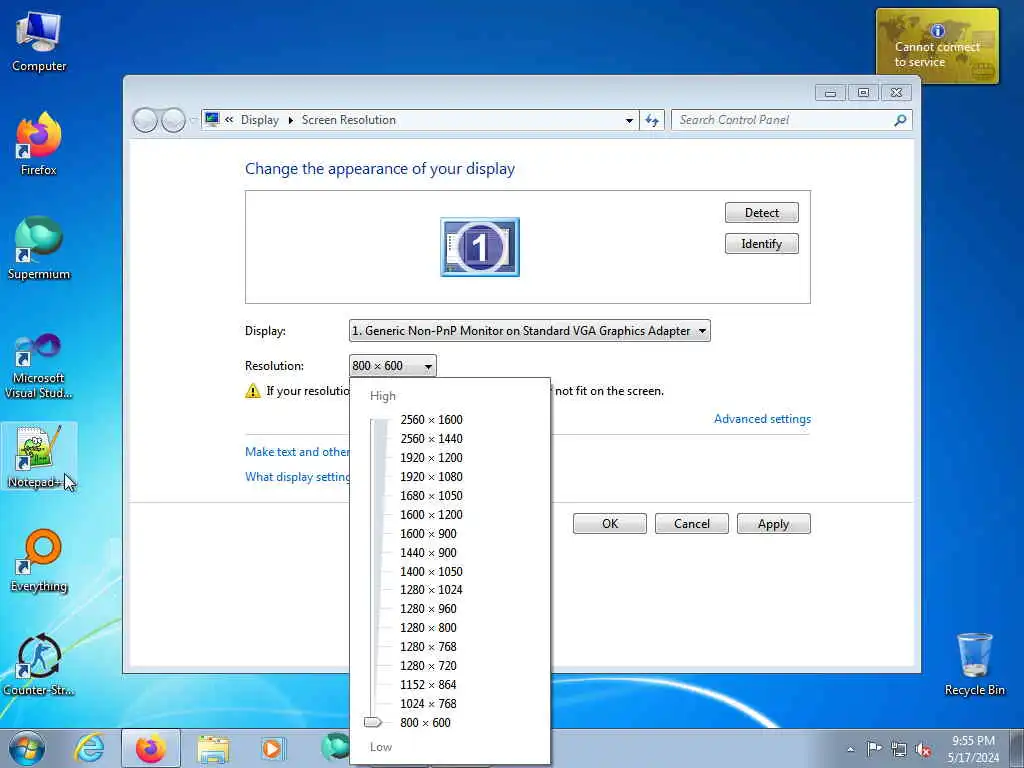This screenshot has height=768, width=1024.
Task: Open Windows Explorer from the taskbar
Action: [214, 750]
